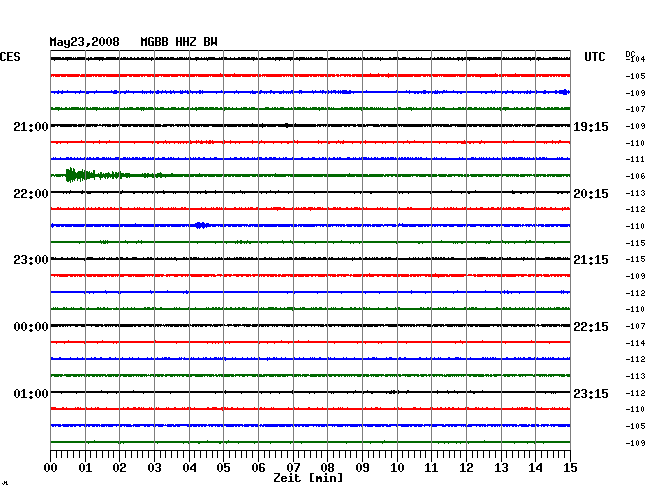Click the 06 minute axis label
Screen dimensions: 650x494
[x=258, y=468]
